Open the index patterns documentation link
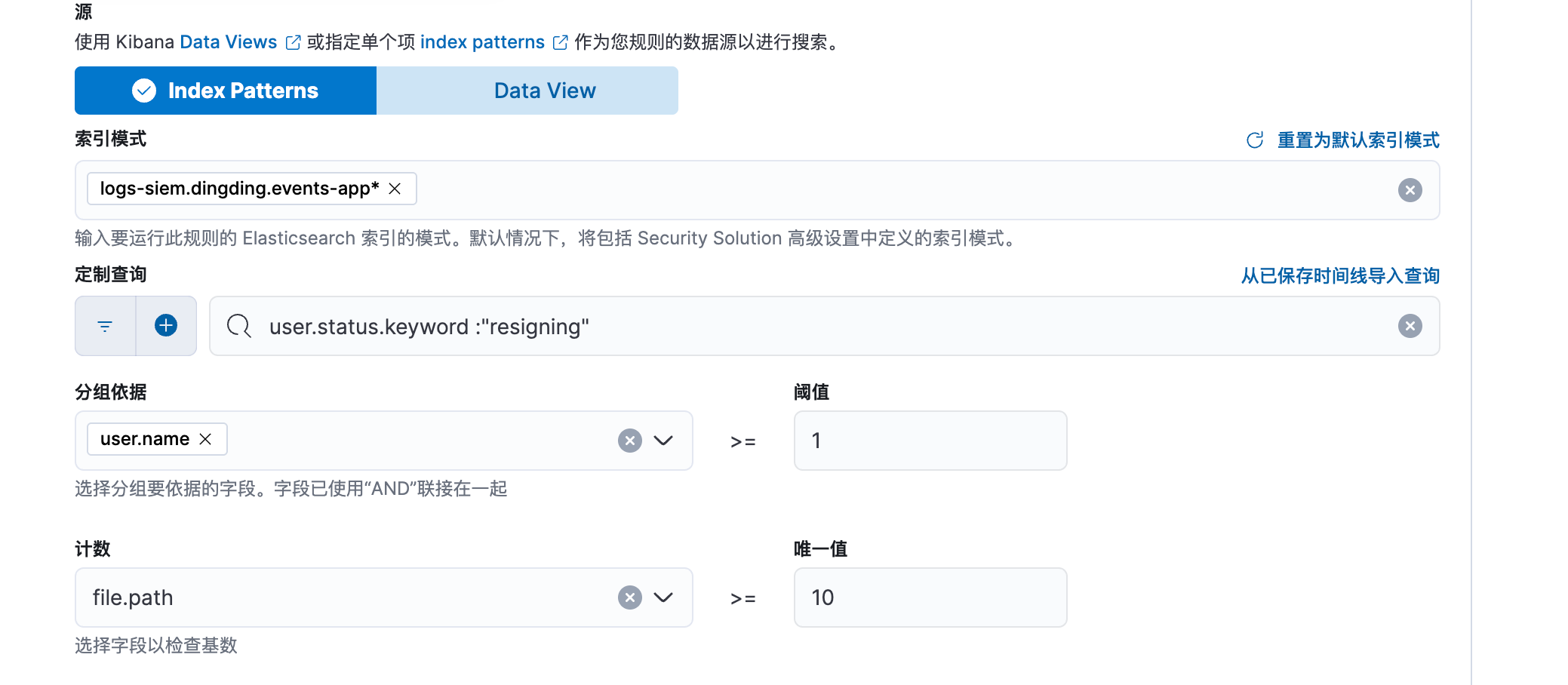 tap(482, 42)
